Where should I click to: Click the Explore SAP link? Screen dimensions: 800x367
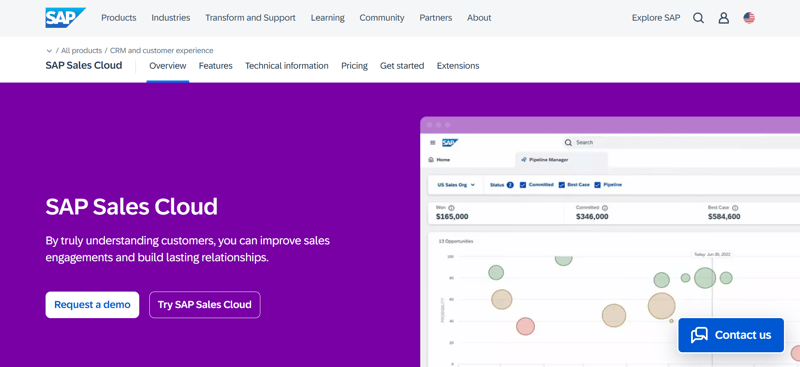pos(656,18)
